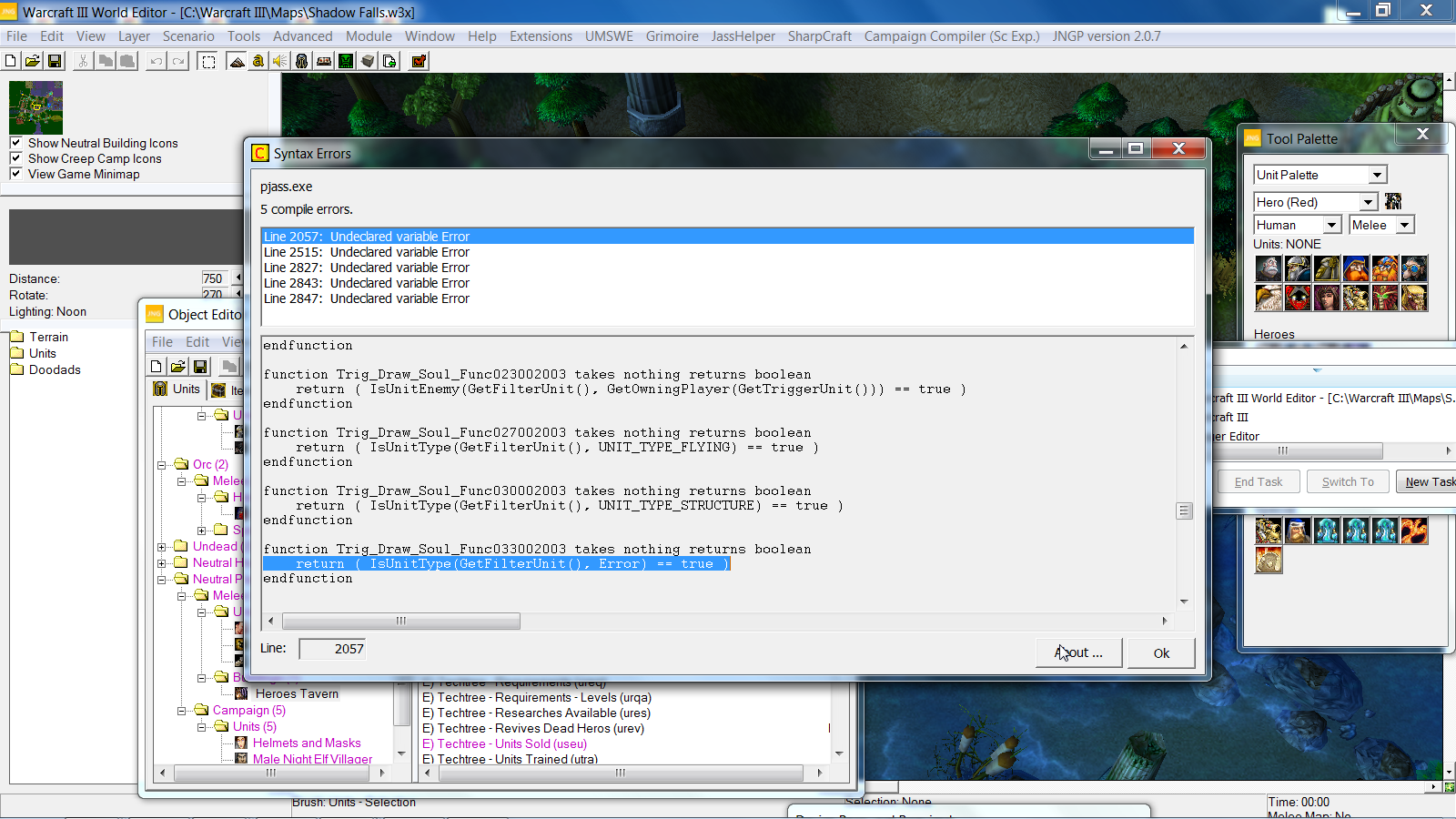Screen dimensions: 1456x819
Task: Open the Trigger Editor 'a' icon
Action: coord(258,61)
